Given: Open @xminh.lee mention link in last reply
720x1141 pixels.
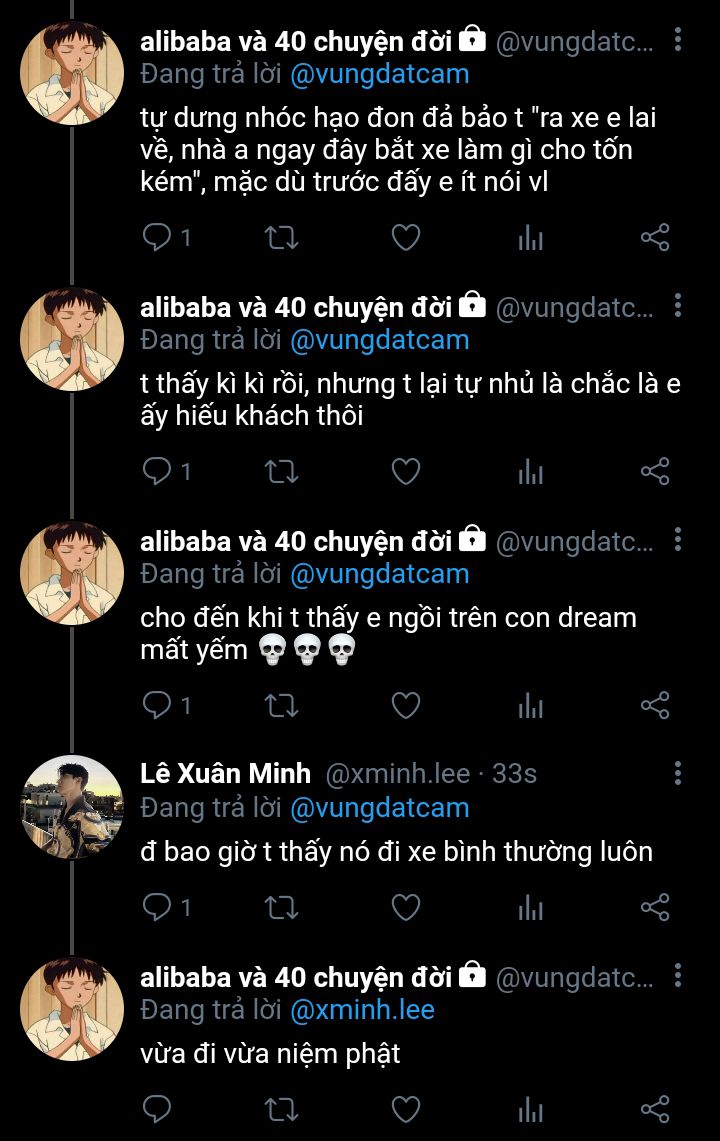Looking at the screenshot, I should pyautogui.click(x=362, y=1010).
